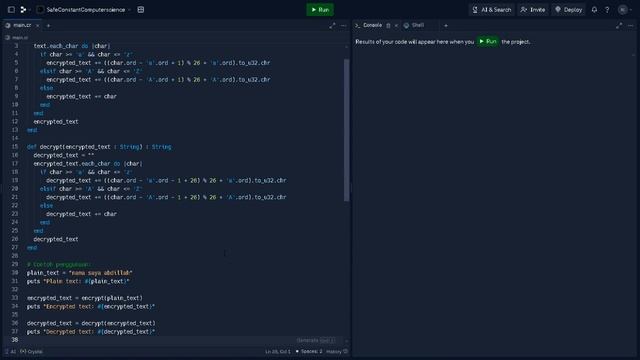Click the main.cr breadcrumb under the tab
Screen dimensions: 640x360
pyautogui.click(x=17, y=38)
